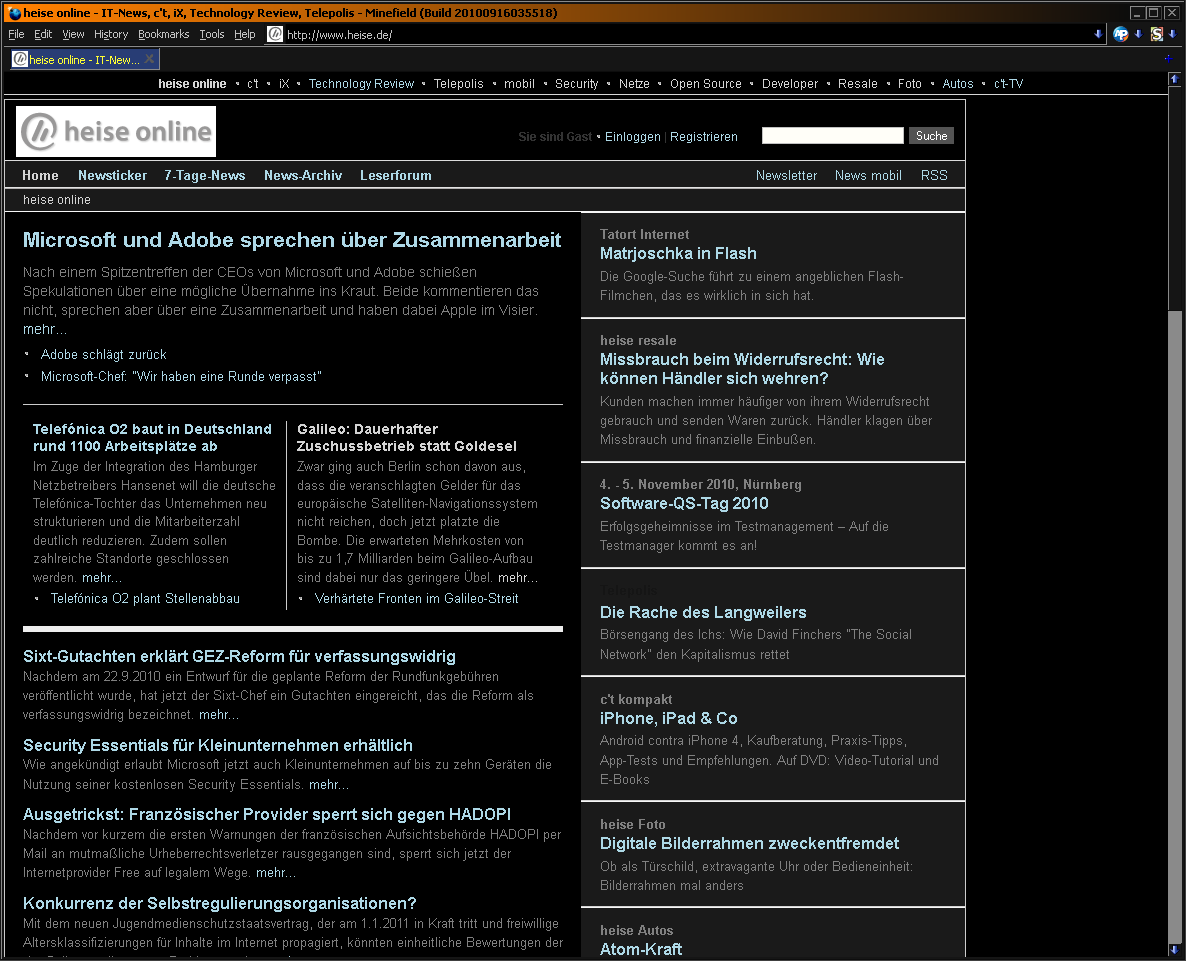Click the Einloggen link

pos(632,137)
